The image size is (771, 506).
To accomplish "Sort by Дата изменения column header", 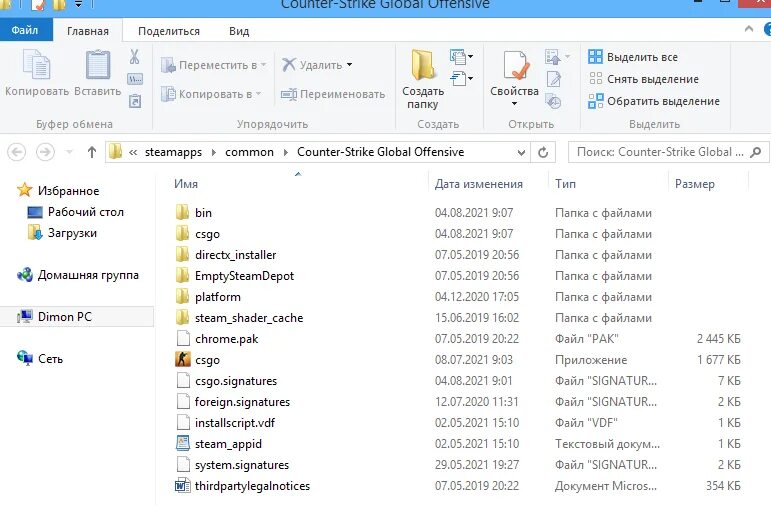I will coord(478,184).
